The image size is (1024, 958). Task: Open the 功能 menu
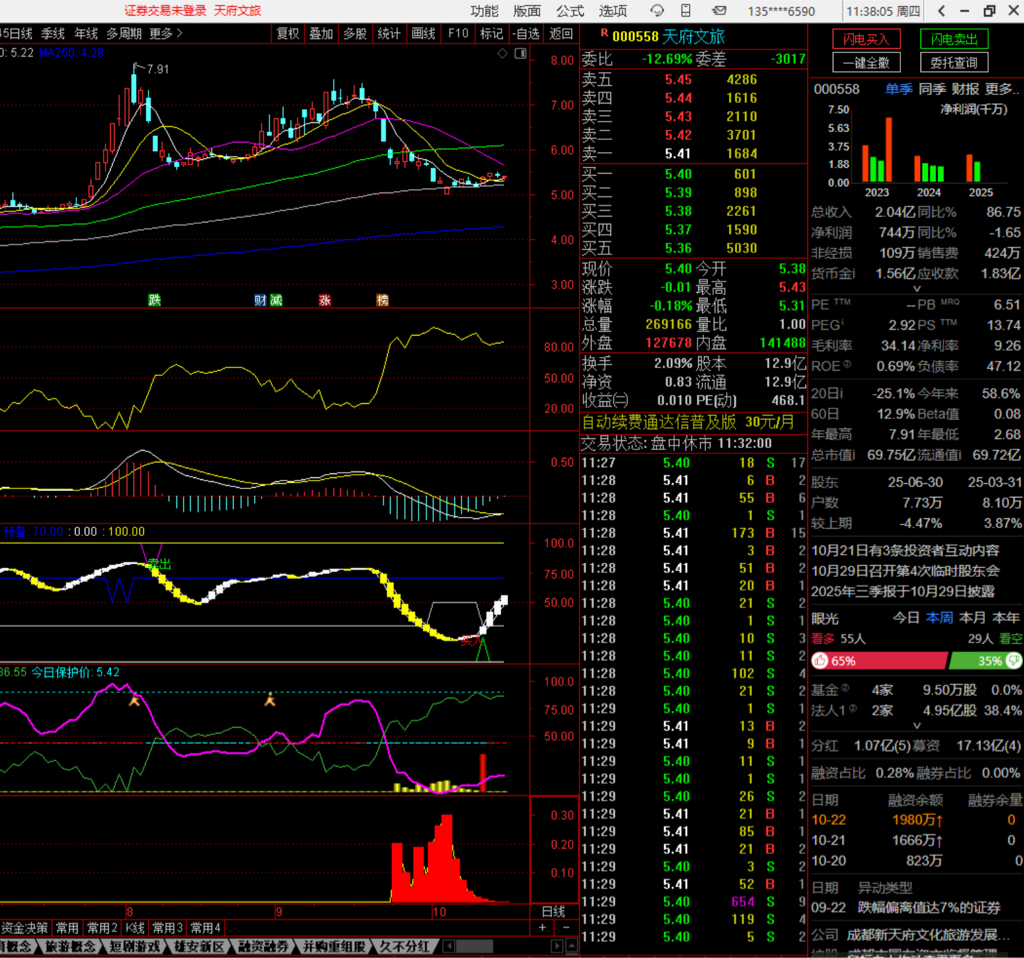coord(485,11)
